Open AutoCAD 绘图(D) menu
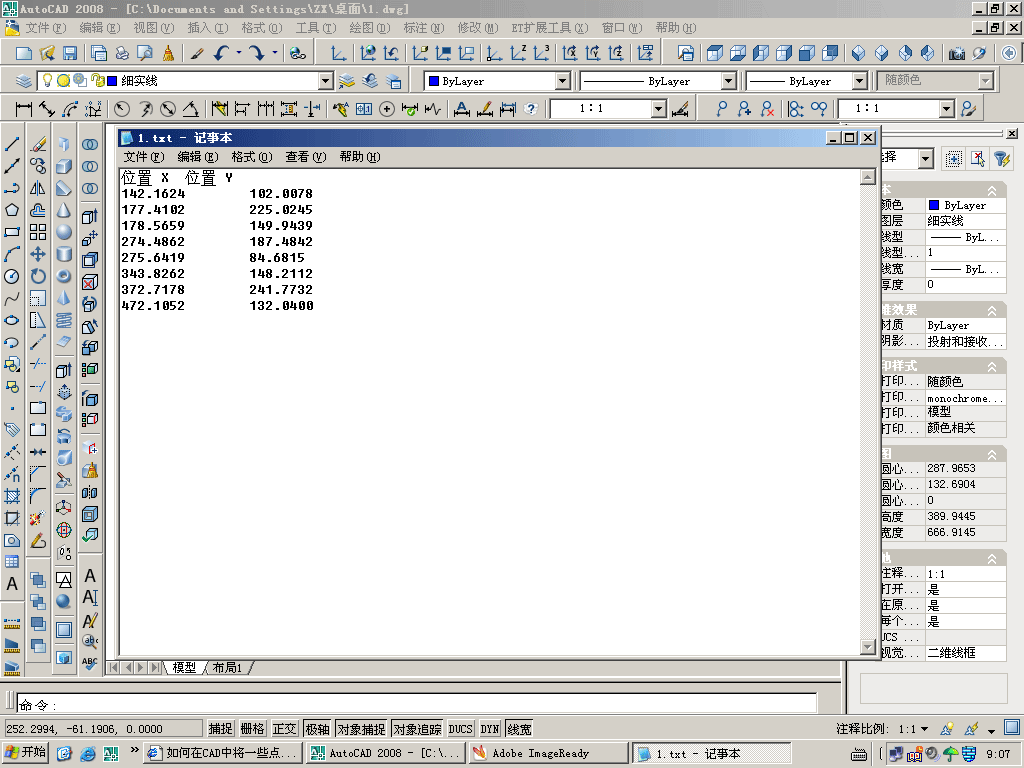Image resolution: width=1024 pixels, height=768 pixels. 370,28
